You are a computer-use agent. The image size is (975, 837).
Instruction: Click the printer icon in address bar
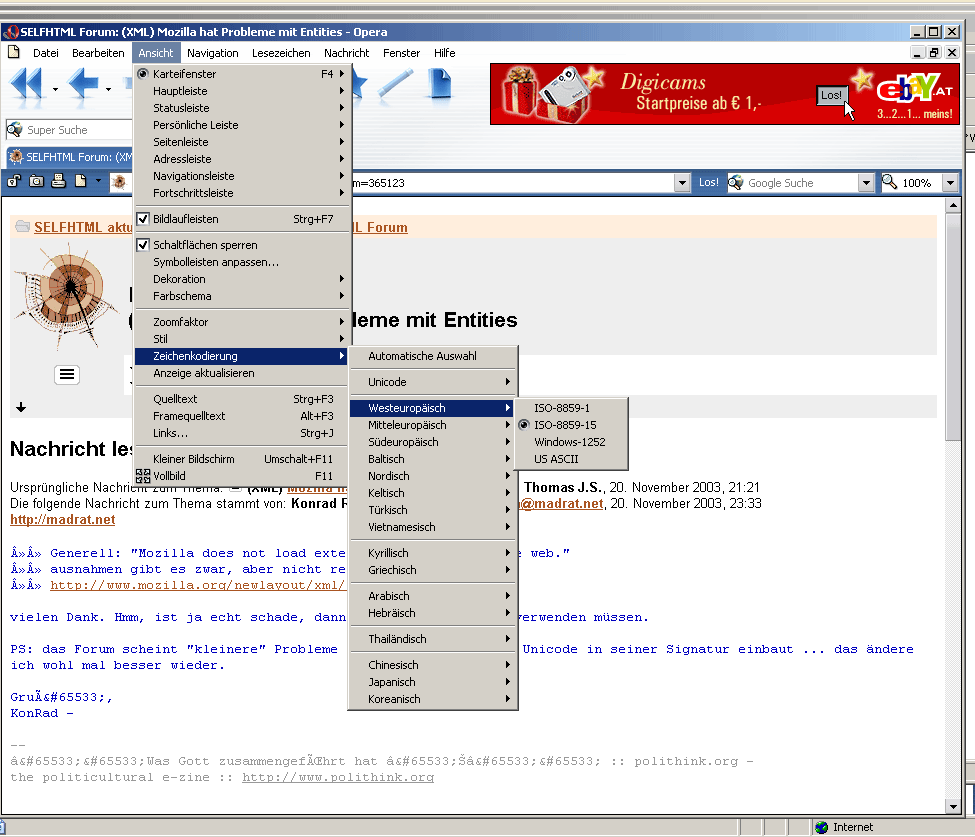[58, 182]
